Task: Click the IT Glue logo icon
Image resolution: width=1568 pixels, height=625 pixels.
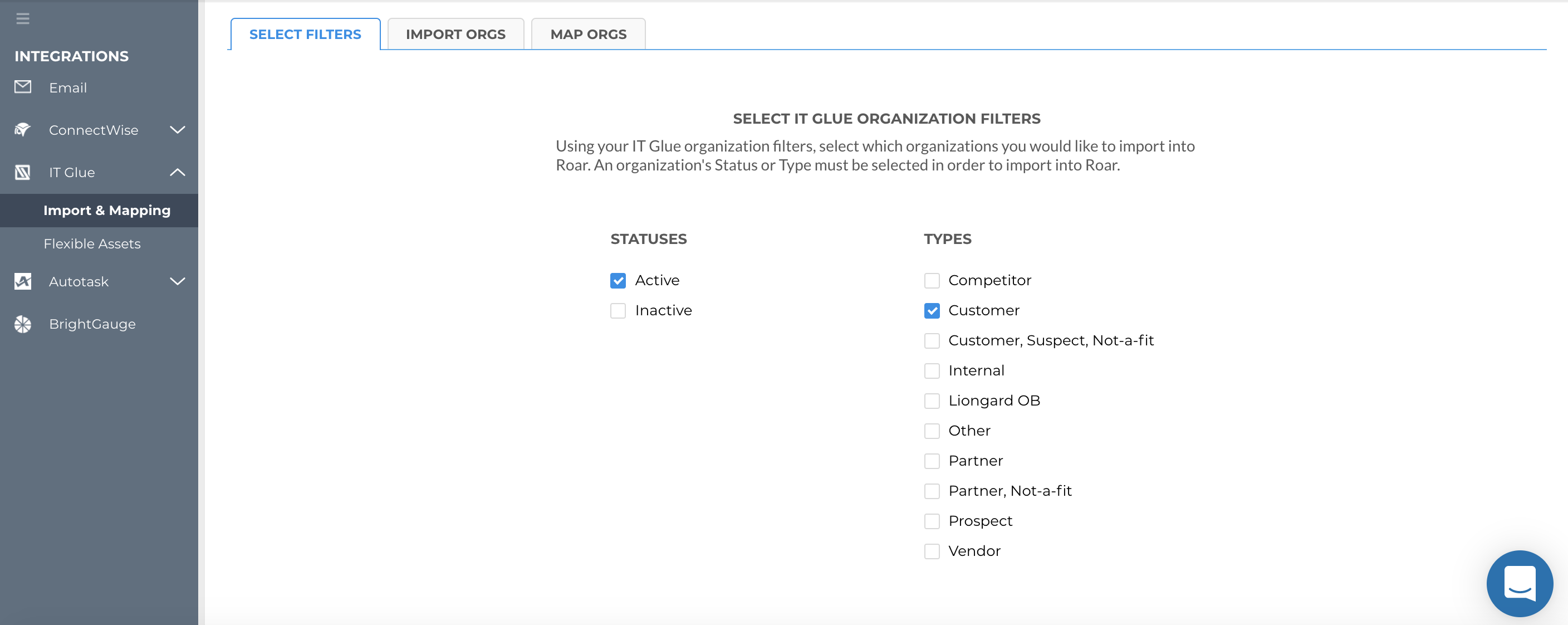Action: pyautogui.click(x=22, y=172)
